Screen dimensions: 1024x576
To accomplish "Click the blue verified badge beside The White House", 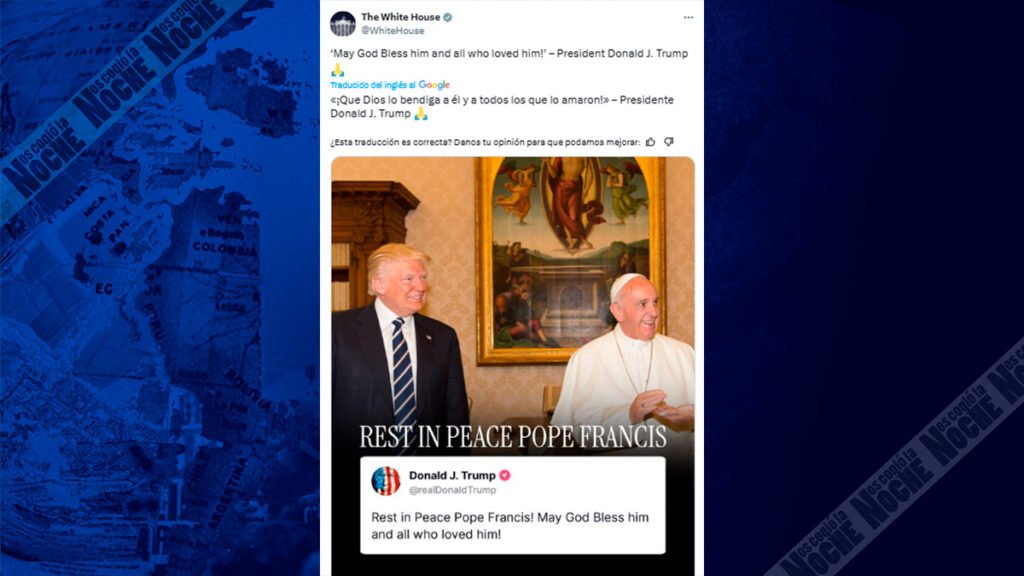I will (x=448, y=18).
